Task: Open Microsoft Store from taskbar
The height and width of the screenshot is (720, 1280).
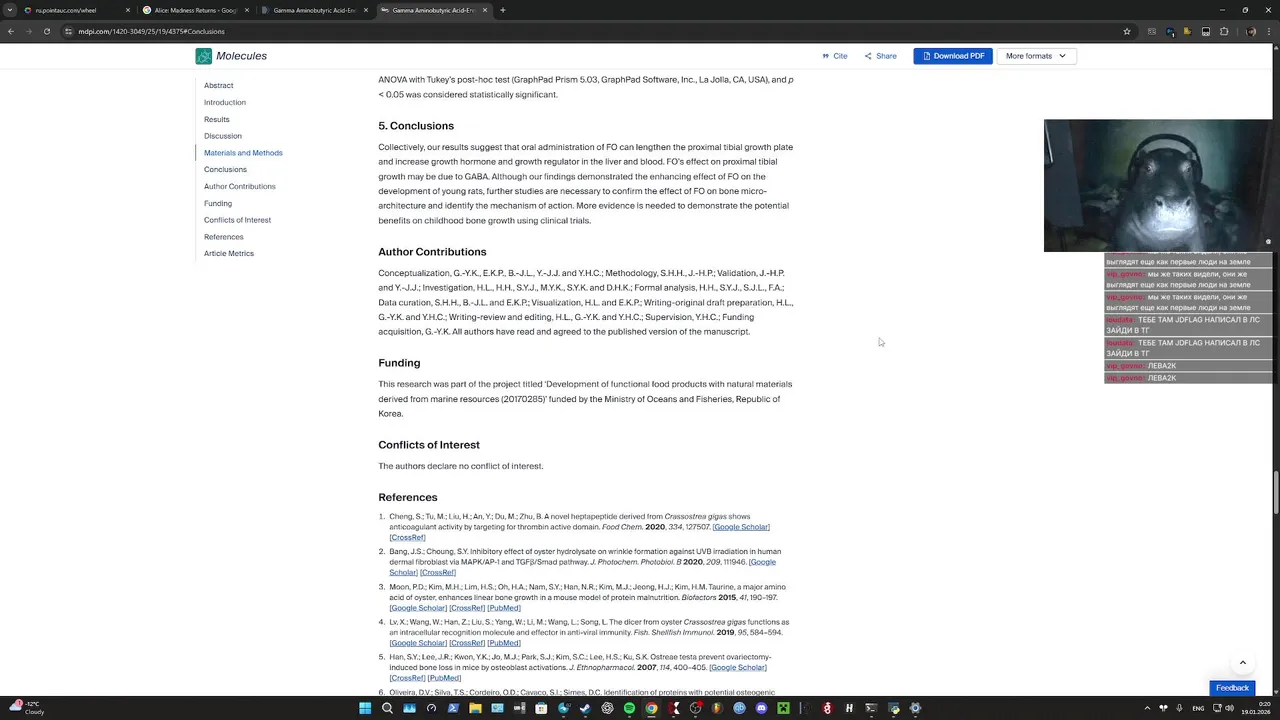Action: tap(541, 708)
